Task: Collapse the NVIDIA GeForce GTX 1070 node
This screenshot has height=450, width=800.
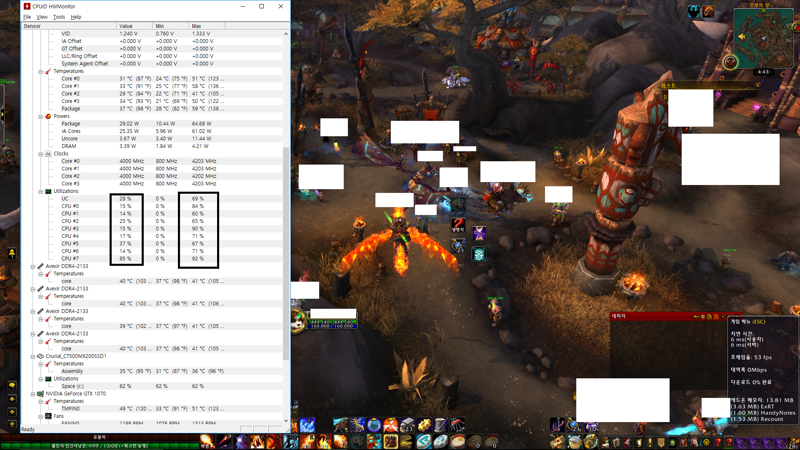Action: (33, 394)
